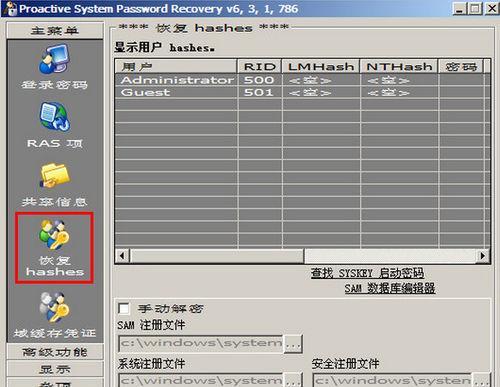Expand the 主菜单 sidebar section
Image resolution: width=500 pixels, height=387 pixels.
tap(55, 31)
